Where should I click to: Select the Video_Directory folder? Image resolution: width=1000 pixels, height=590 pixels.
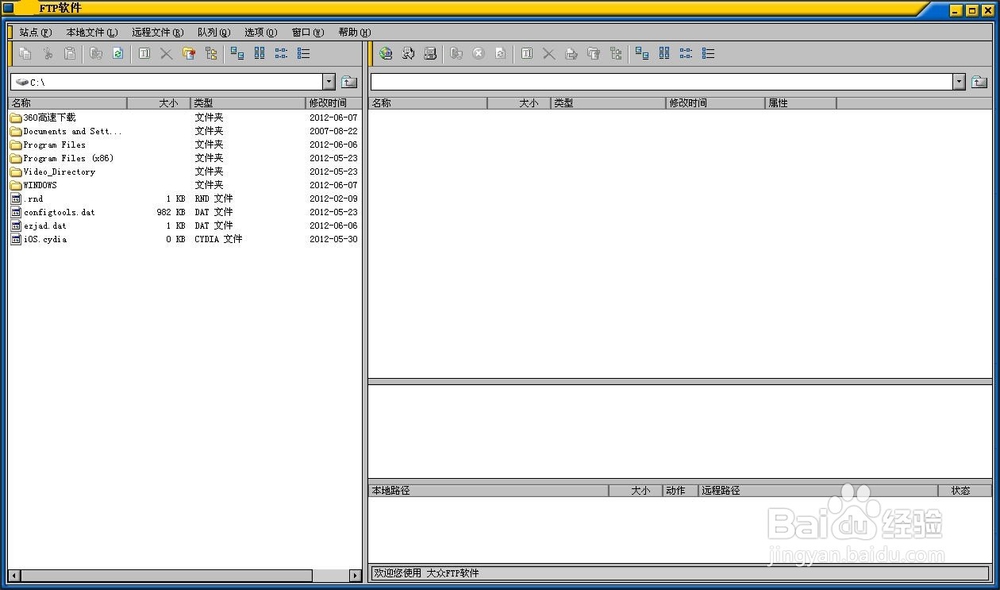(53, 172)
